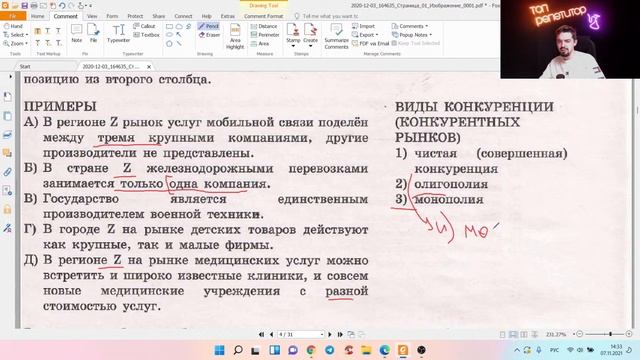The image size is (640, 360).
Task: Expand the Create stamp dropdown
Action: [x=310, y=46]
